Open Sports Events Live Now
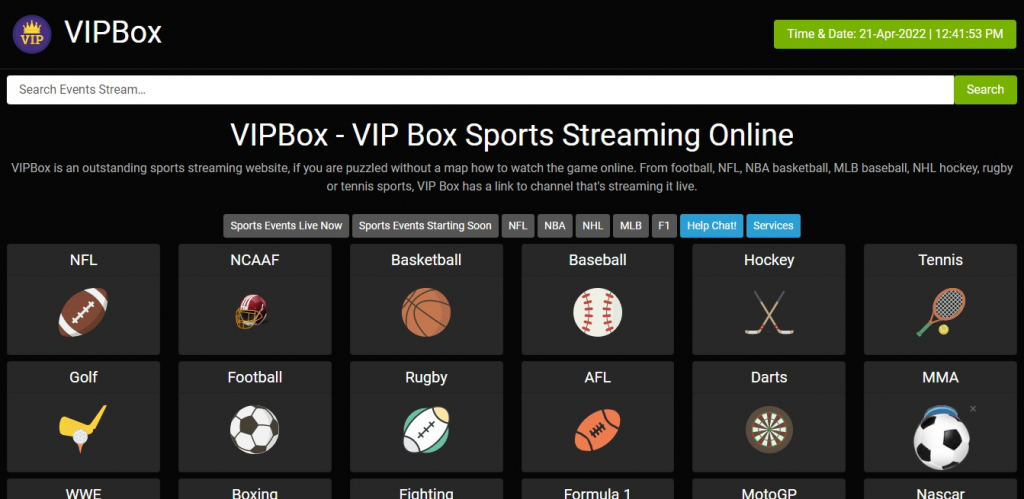1024x499 pixels. pos(286,226)
